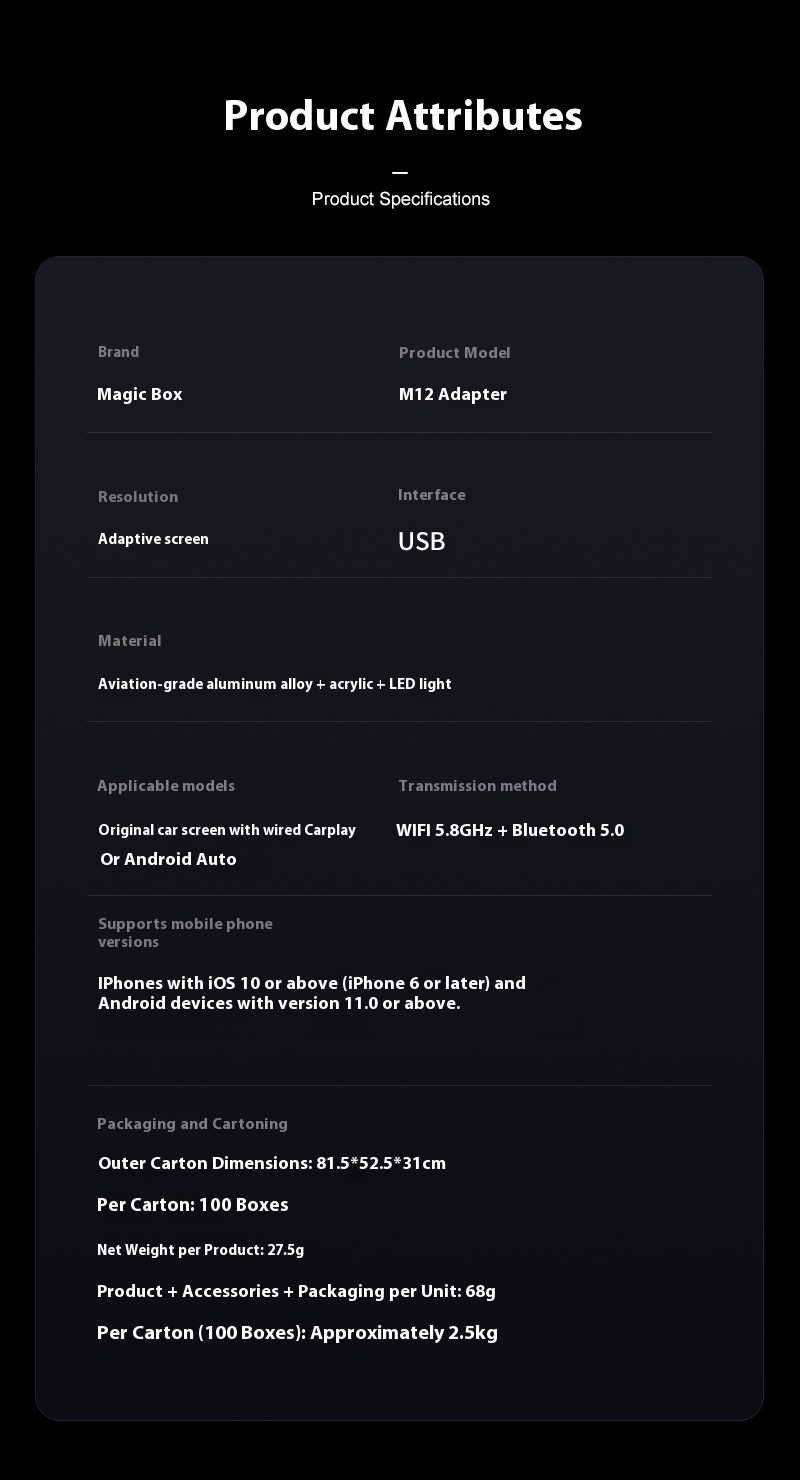Select the Adaptive screen value
Viewport: 800px width, 1480px height.
pyautogui.click(x=153, y=539)
